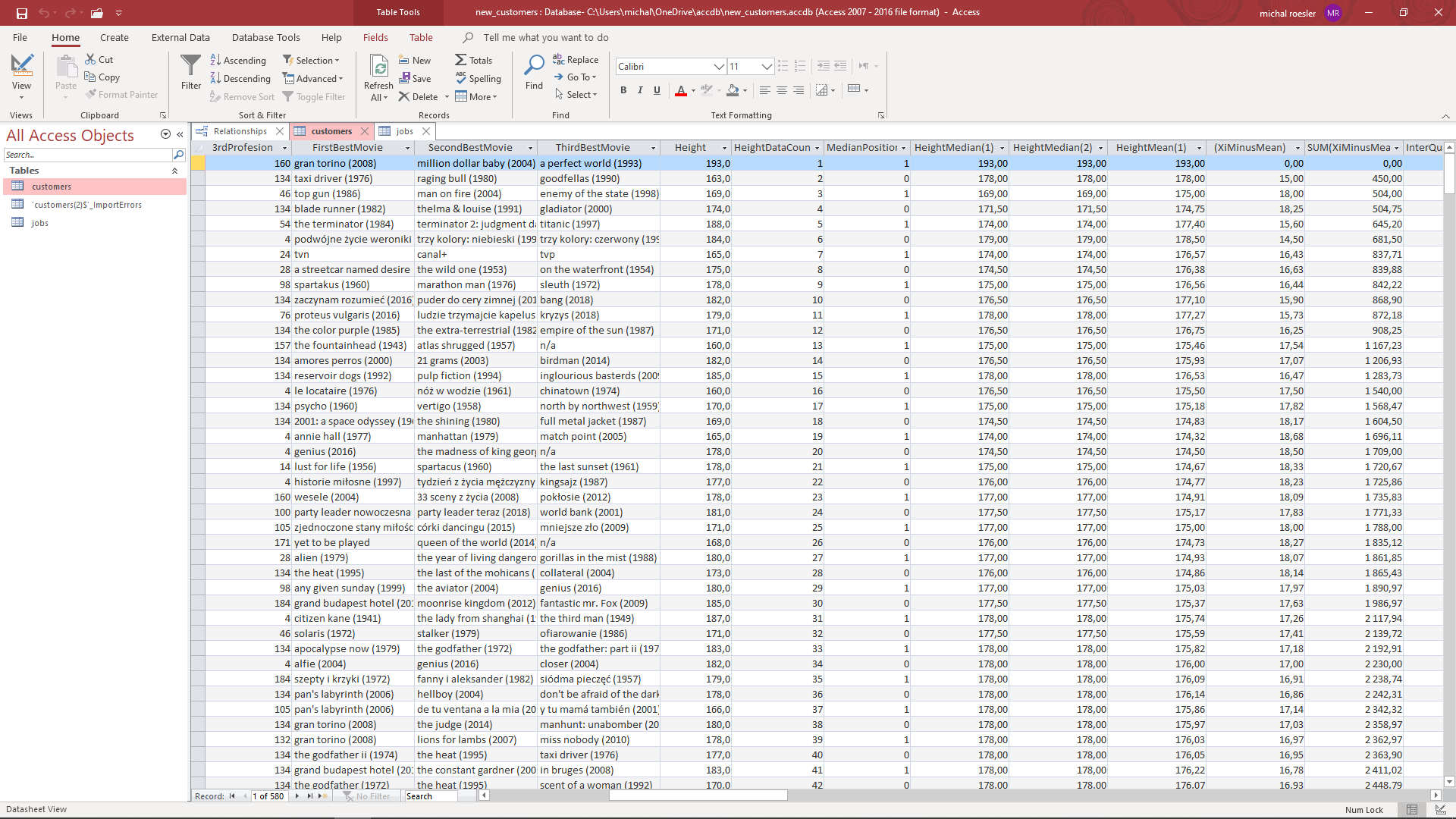Click the SecondBestMovie column header
Screen dimensions: 1456x819
point(470,148)
